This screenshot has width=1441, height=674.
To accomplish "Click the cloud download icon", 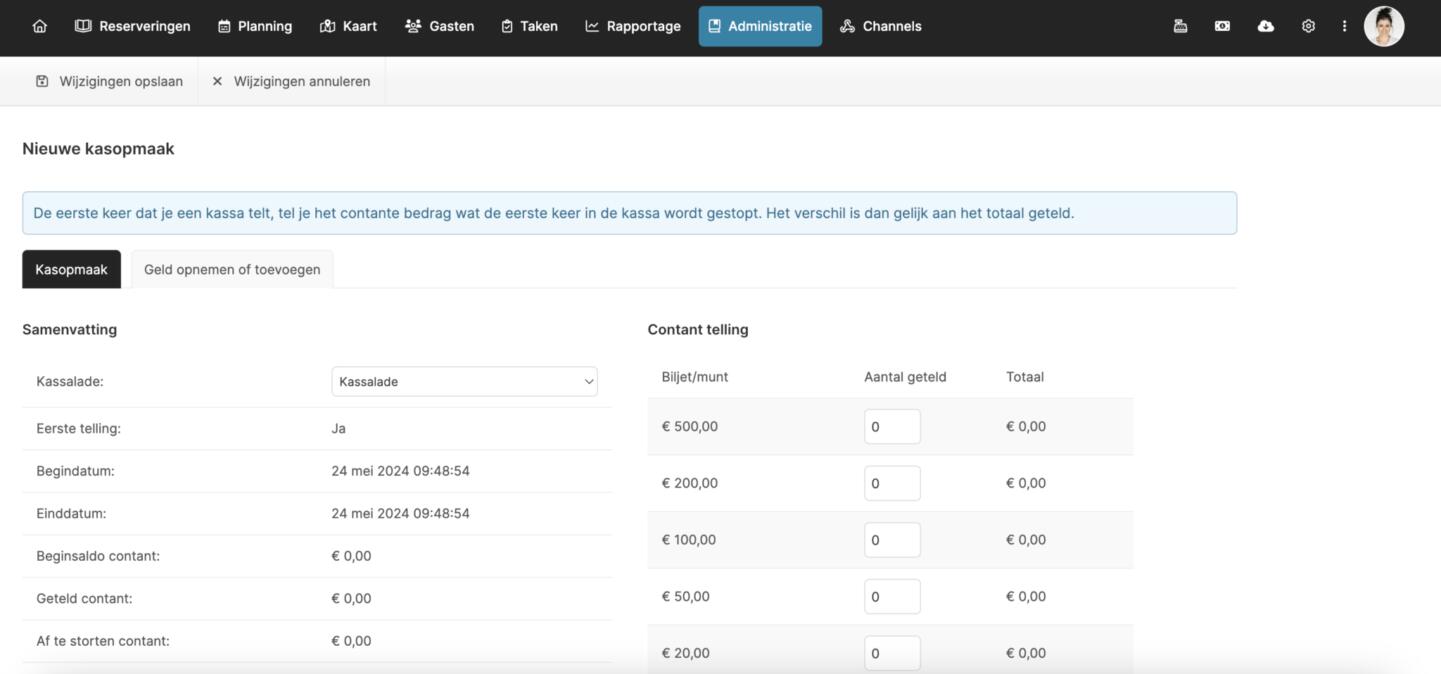I will pyautogui.click(x=1265, y=26).
